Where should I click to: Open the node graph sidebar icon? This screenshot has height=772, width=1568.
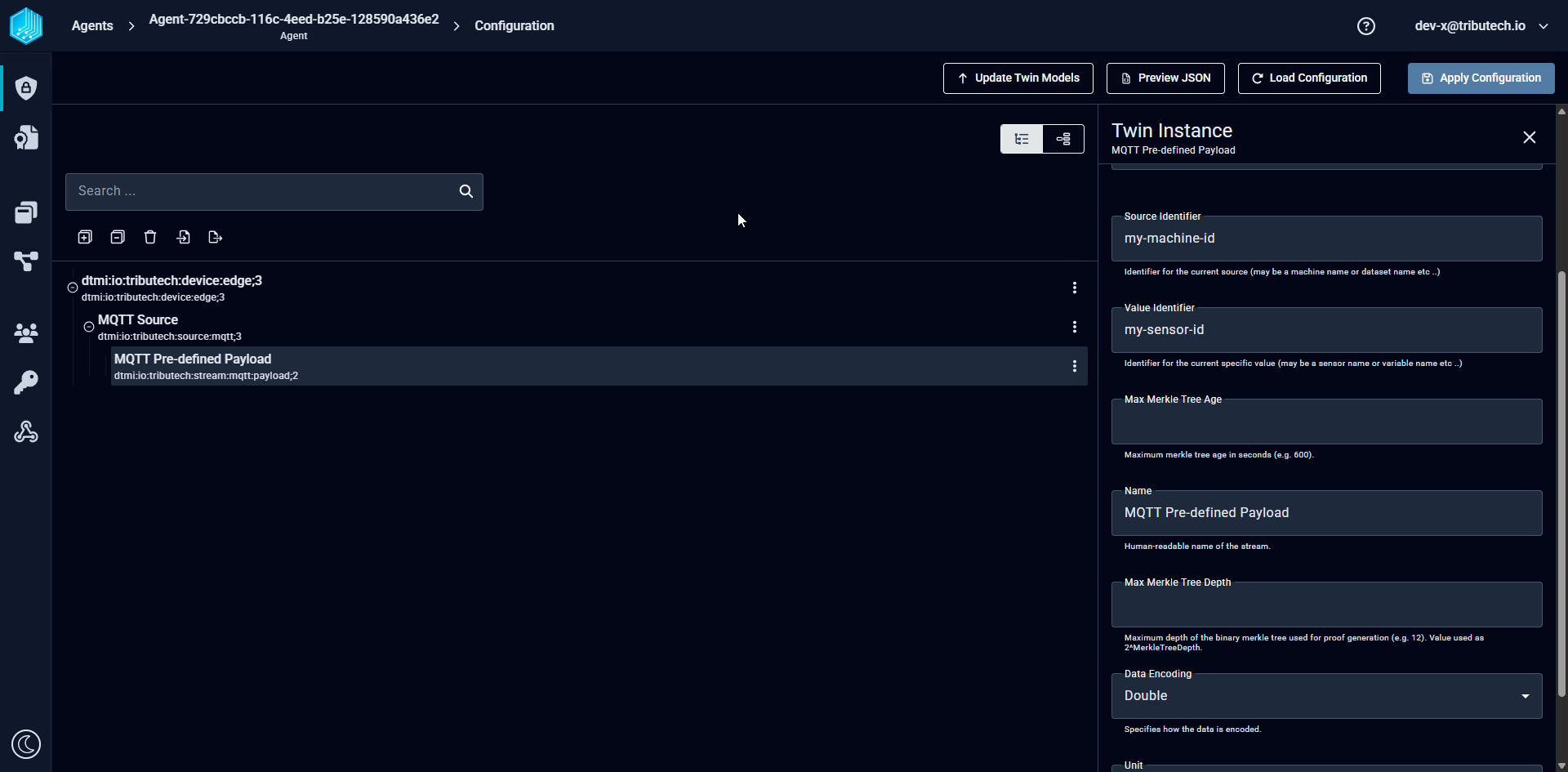click(26, 261)
